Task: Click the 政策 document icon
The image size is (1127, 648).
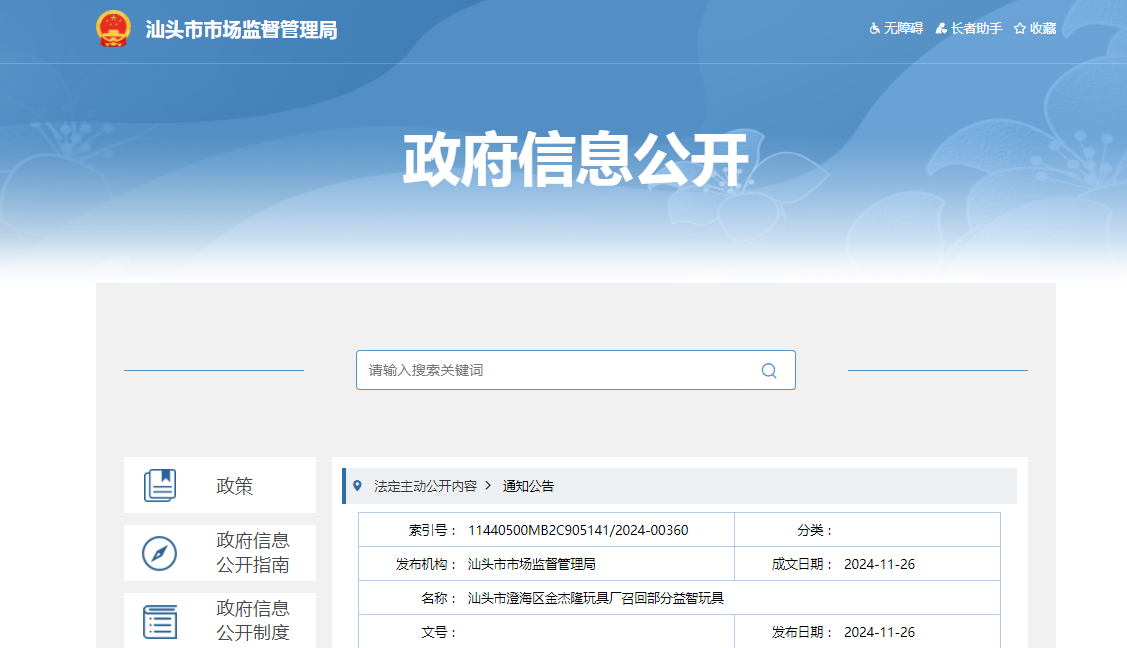Action: pyautogui.click(x=160, y=485)
